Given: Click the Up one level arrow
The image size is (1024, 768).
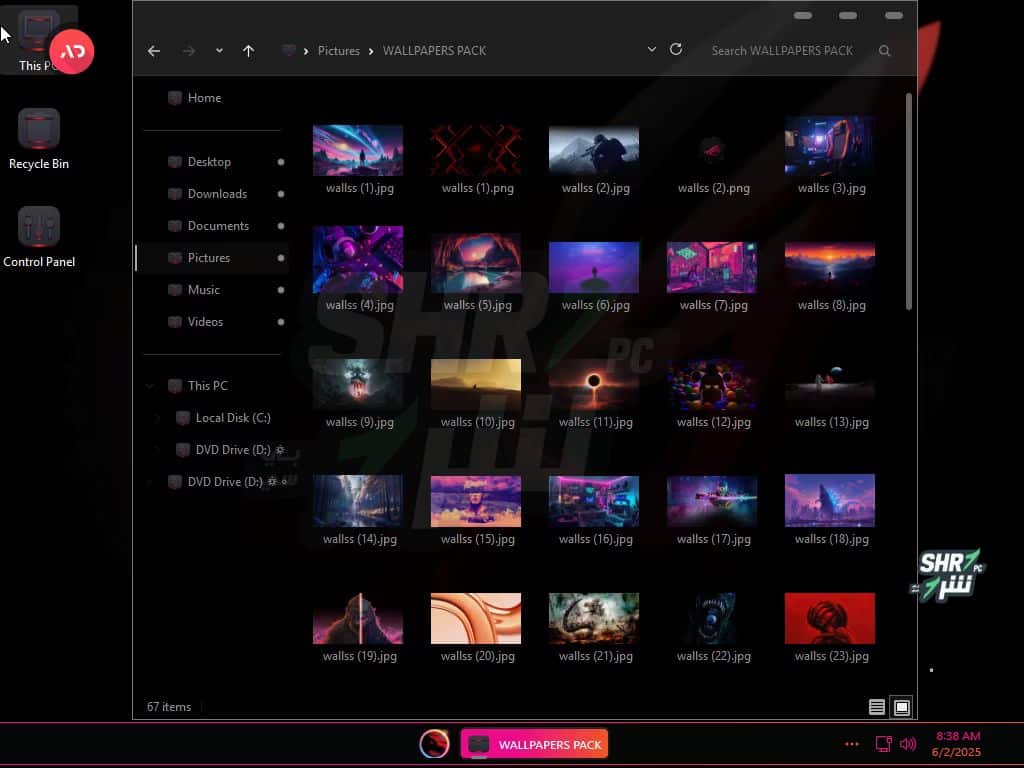Looking at the screenshot, I should (x=249, y=50).
